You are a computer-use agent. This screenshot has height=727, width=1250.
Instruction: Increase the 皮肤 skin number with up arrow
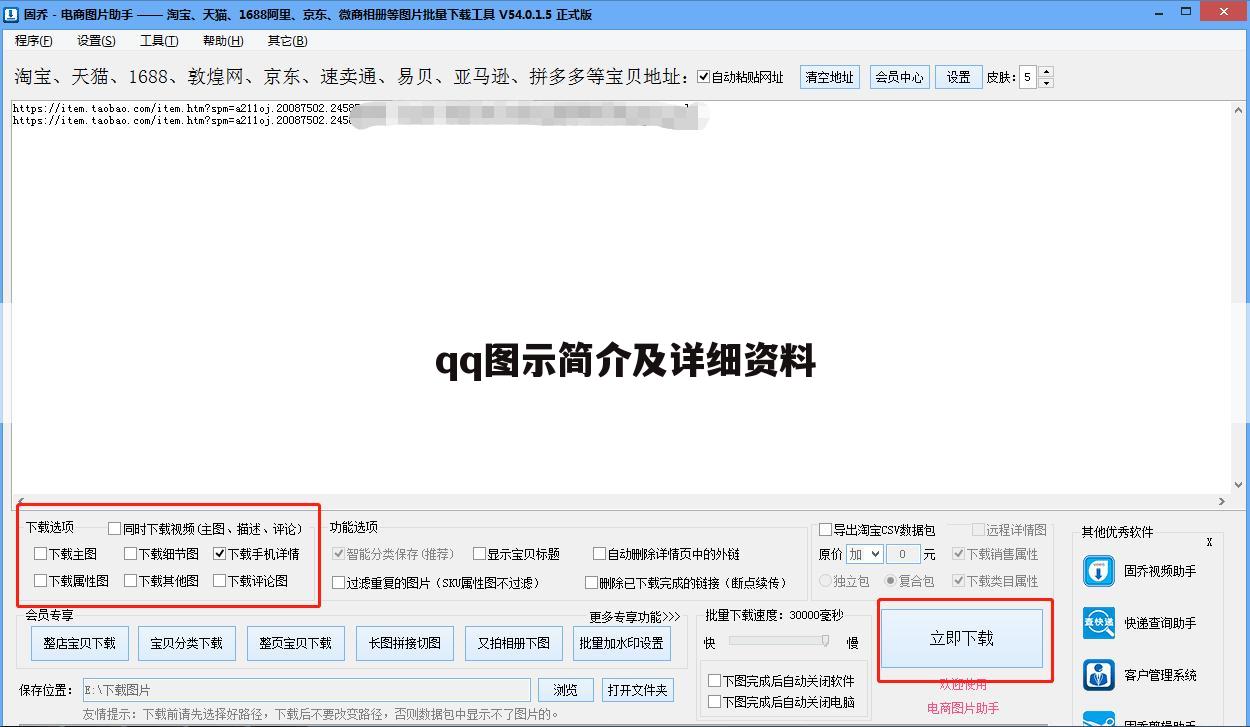[x=1046, y=72]
